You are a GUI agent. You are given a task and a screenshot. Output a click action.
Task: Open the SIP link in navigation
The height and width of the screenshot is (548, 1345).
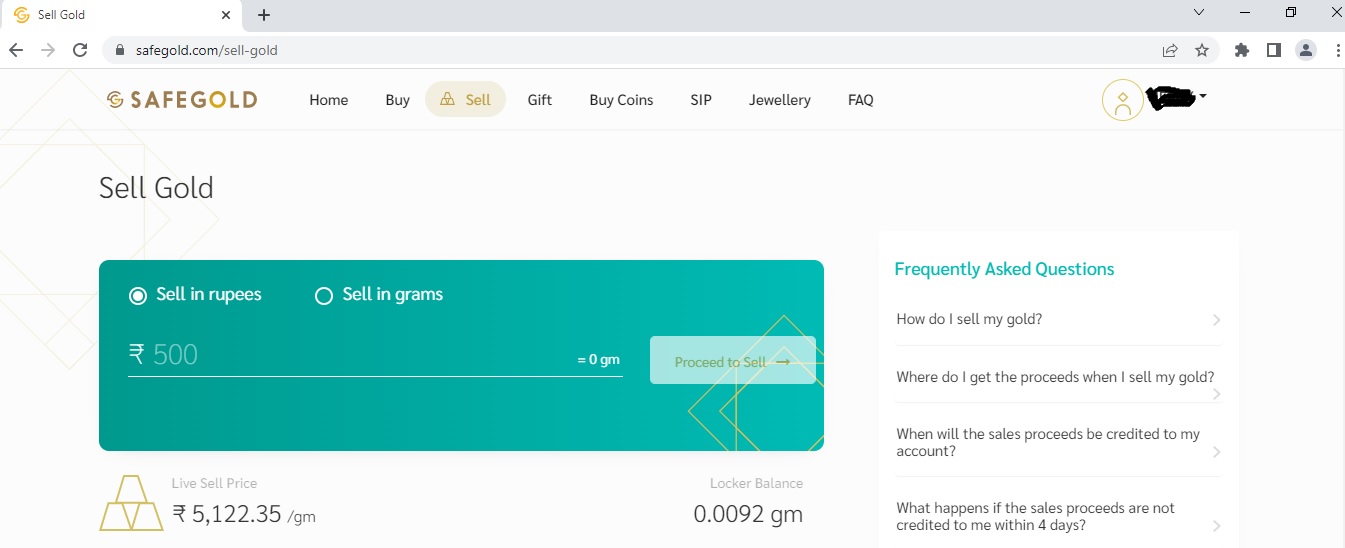click(701, 100)
